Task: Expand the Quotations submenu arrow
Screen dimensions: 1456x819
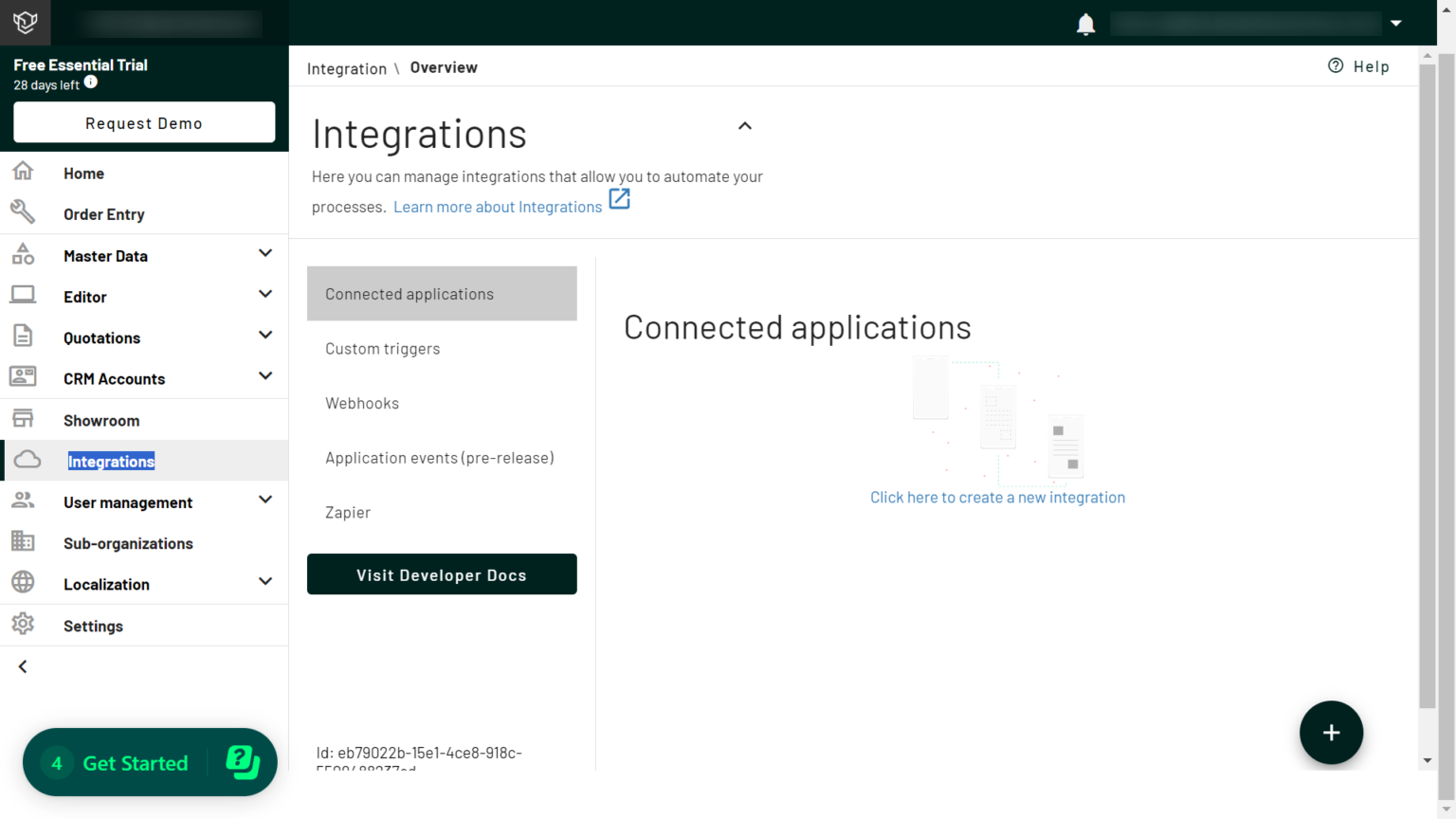Action: [265, 336]
